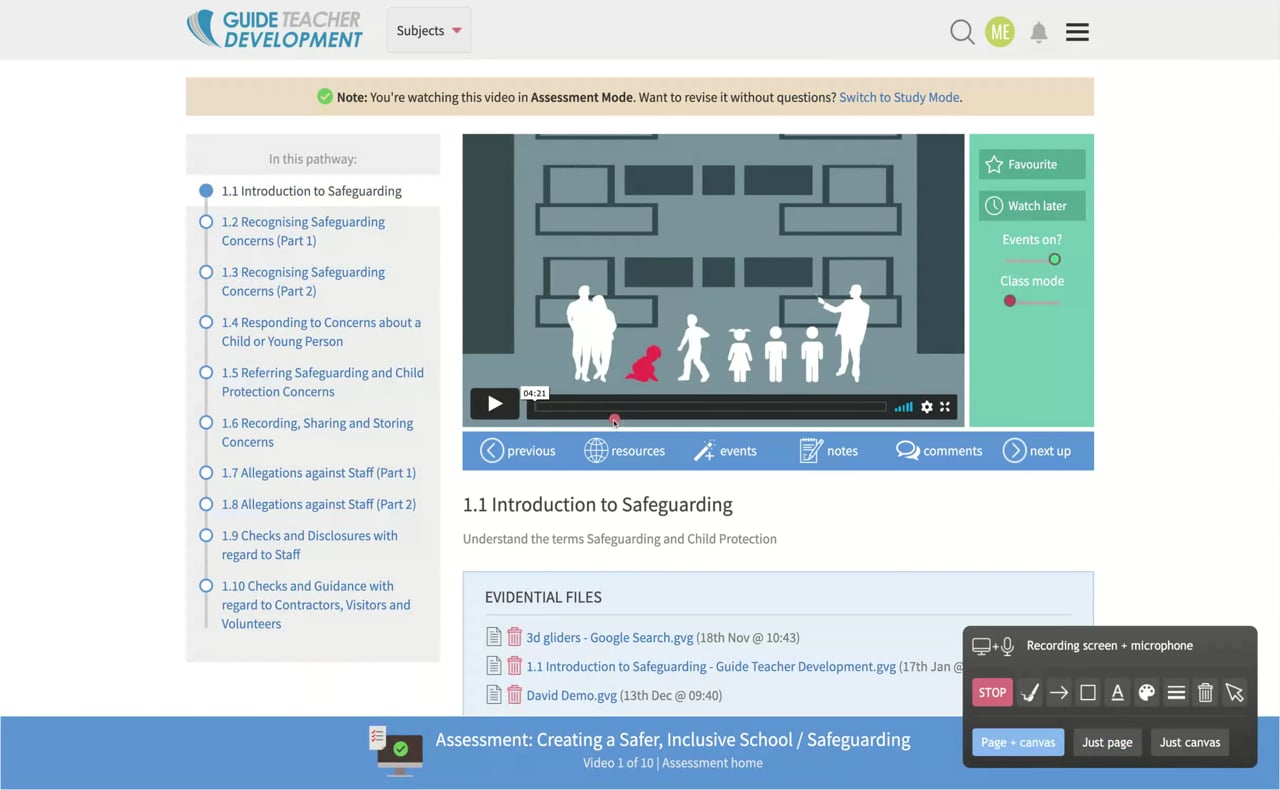Select 1.1 Introduction to Safeguarding in pathway
The width and height of the screenshot is (1280, 790).
(312, 191)
